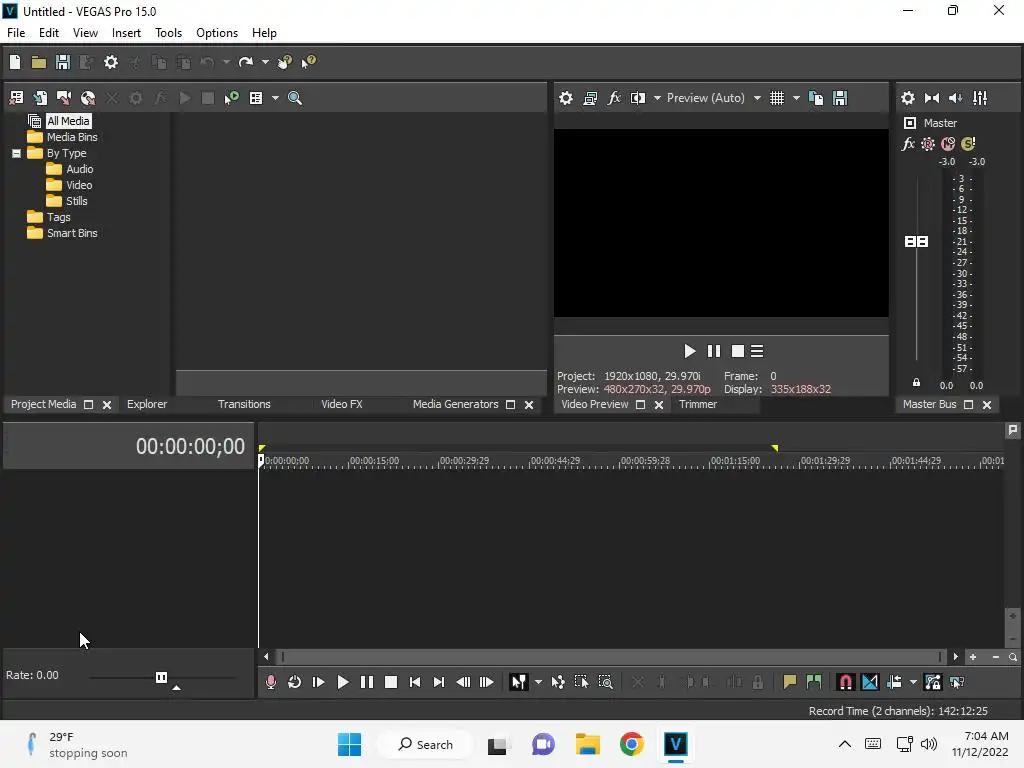Screen dimensions: 1024x768
Task: Collapse the By Type tree node
Action: pyautogui.click(x=16, y=153)
